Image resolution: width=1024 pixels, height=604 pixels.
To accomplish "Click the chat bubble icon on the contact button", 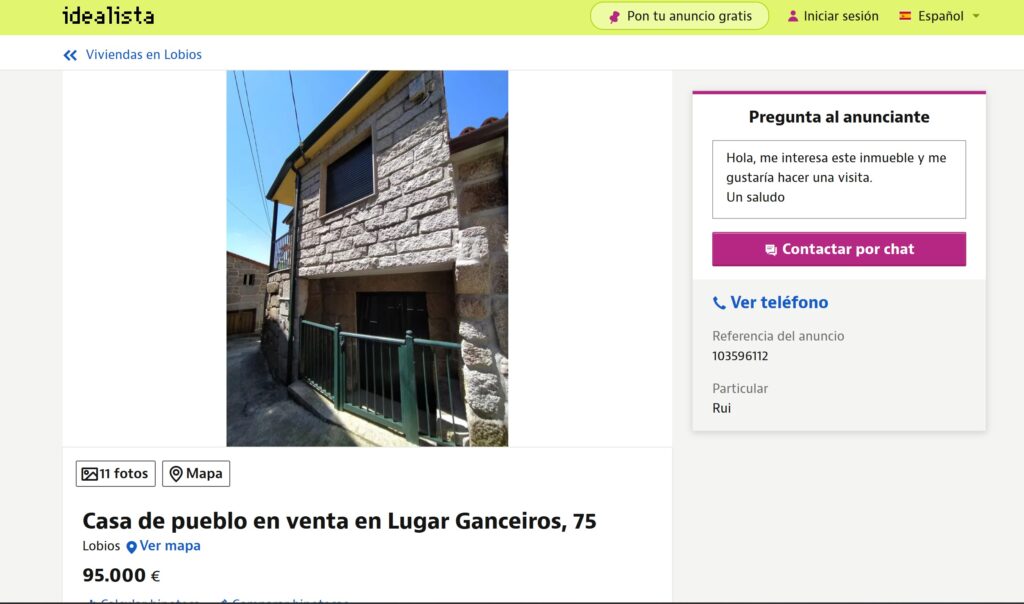I will [771, 249].
